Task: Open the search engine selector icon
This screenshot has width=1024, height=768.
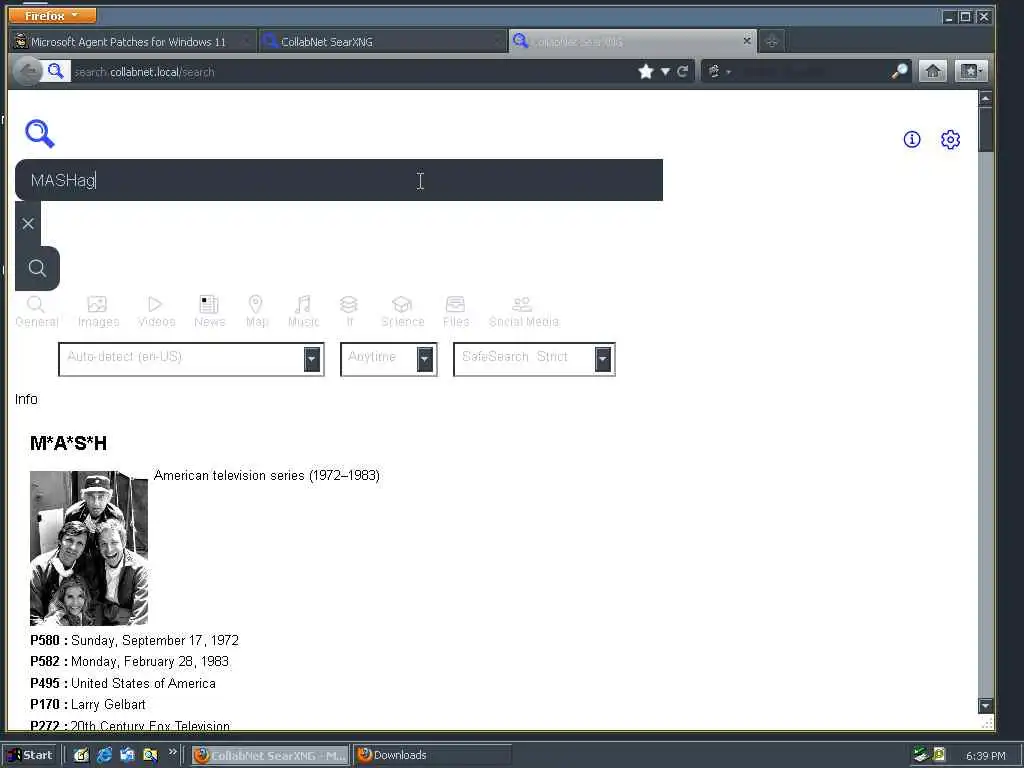Action: pos(718,71)
